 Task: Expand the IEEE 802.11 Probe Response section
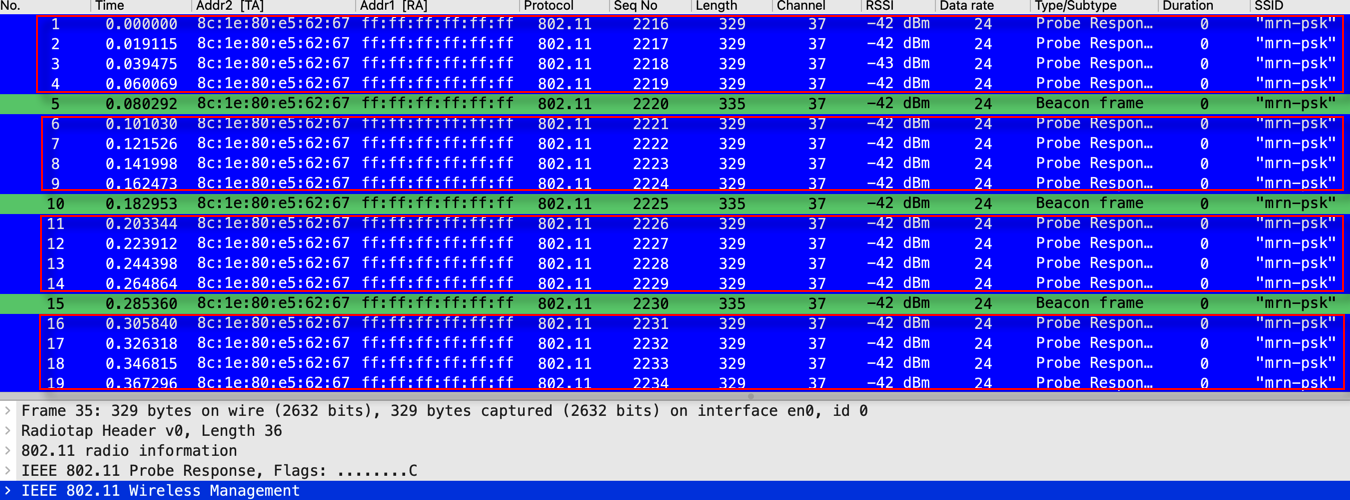[x=8, y=471]
